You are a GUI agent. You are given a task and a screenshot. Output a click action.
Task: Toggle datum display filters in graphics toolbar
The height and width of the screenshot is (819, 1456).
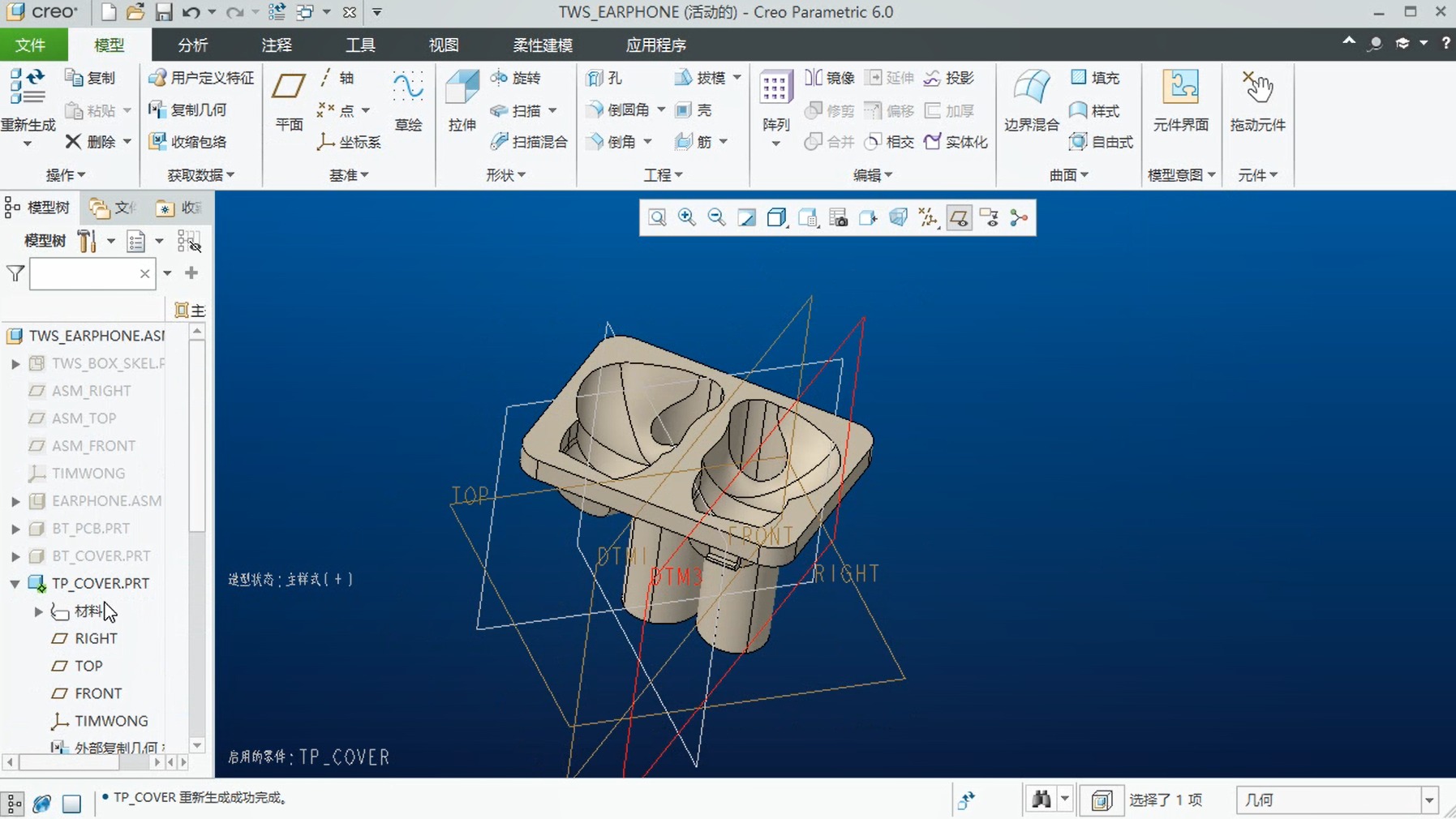click(928, 217)
